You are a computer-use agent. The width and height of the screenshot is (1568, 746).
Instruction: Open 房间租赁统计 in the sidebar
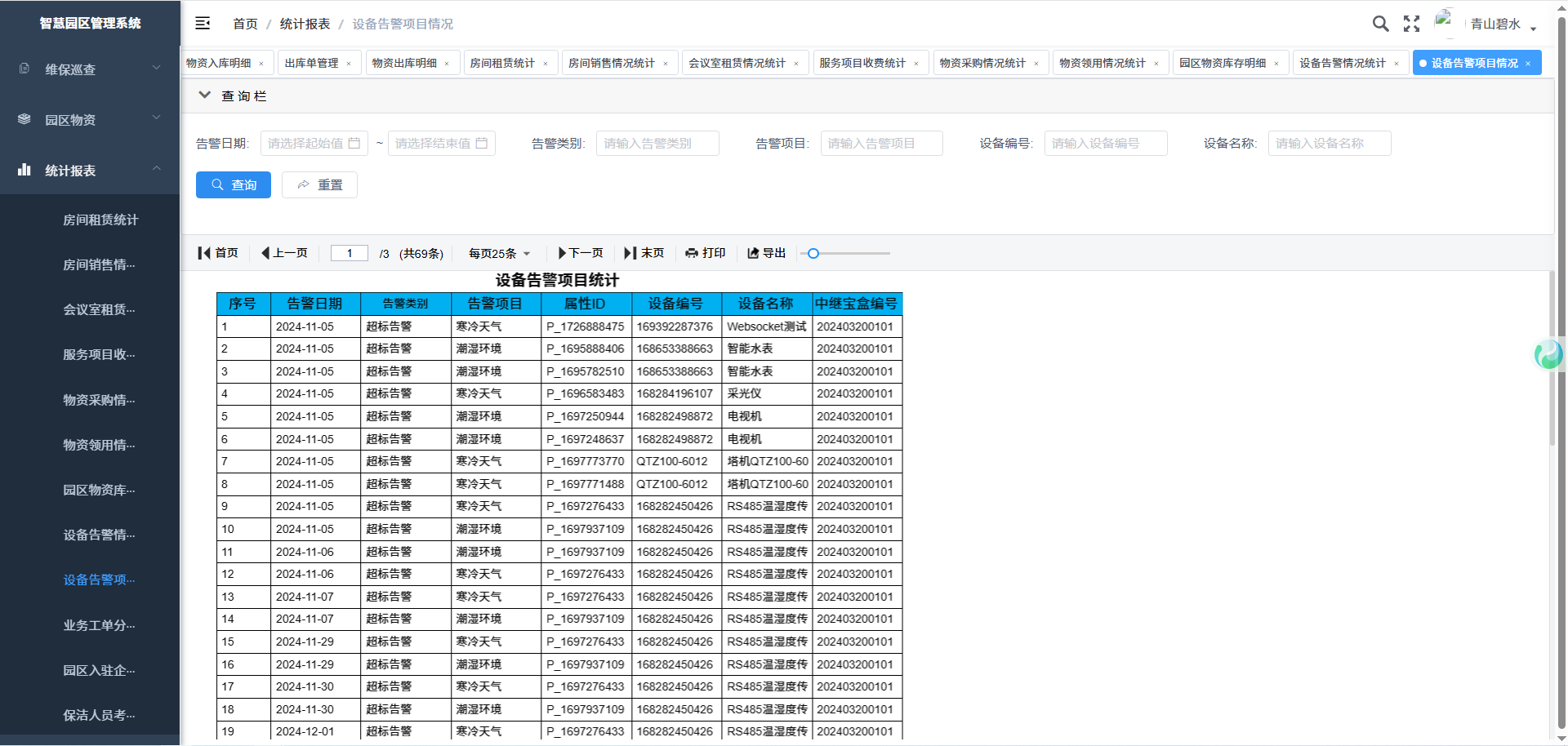pyautogui.click(x=100, y=220)
